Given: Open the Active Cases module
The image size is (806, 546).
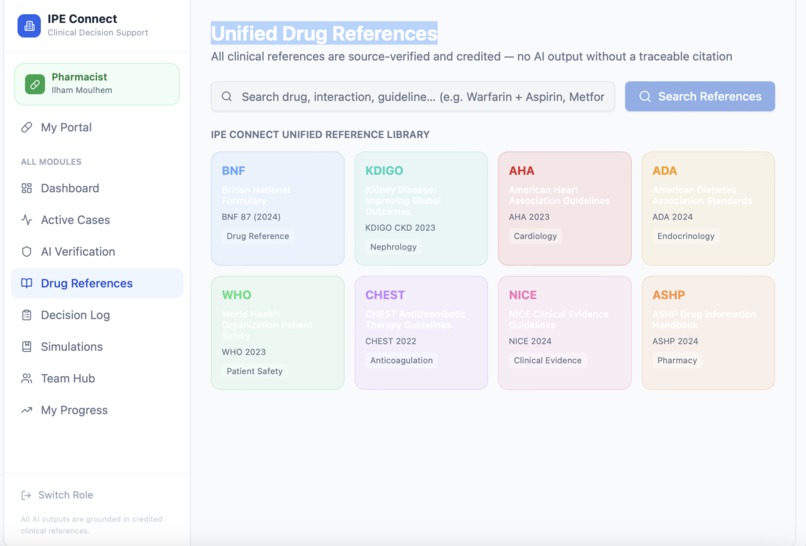Looking at the screenshot, I should (x=97, y=220).
